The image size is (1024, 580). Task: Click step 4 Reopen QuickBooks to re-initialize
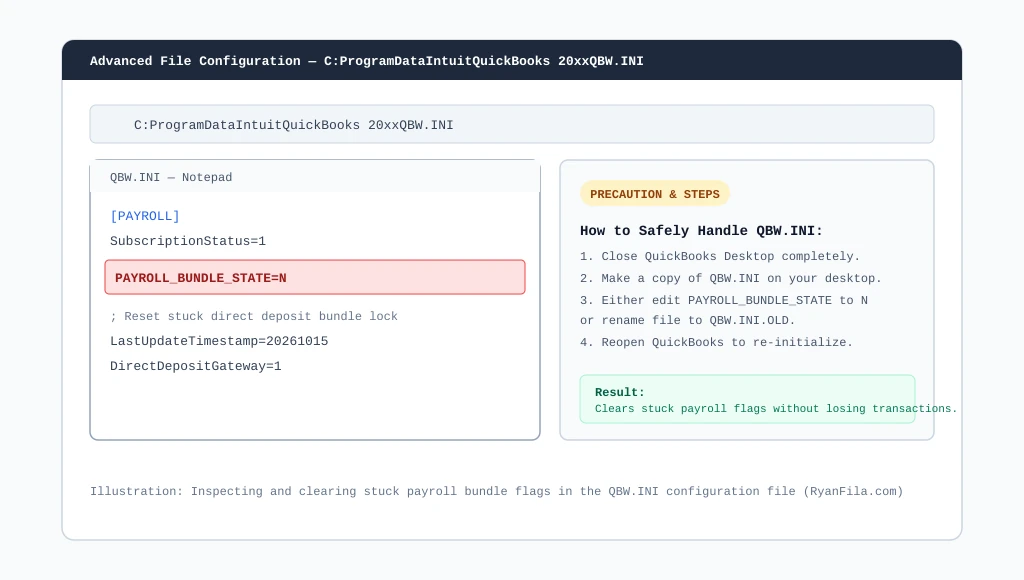click(716, 342)
